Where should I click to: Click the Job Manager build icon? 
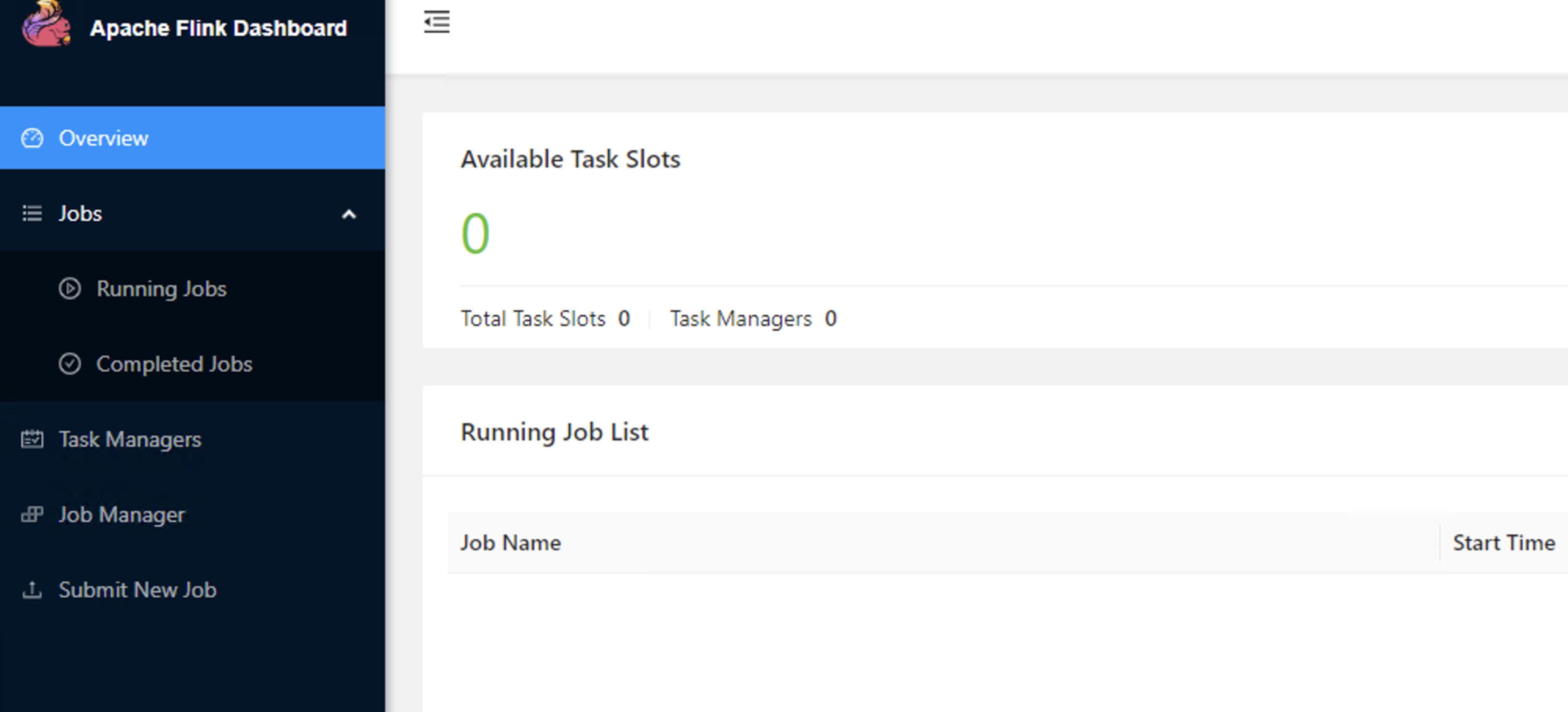coord(32,515)
